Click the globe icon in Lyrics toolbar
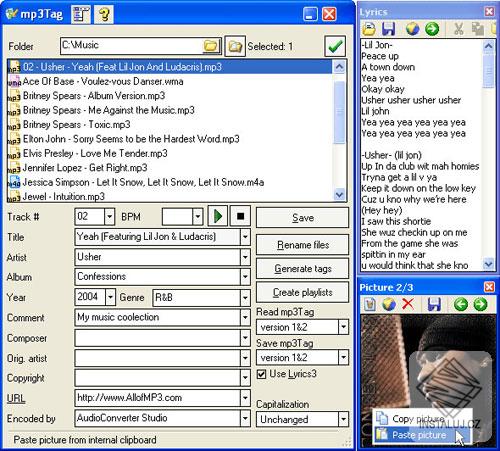Viewport: 500px width, 451px height. (x=413, y=29)
